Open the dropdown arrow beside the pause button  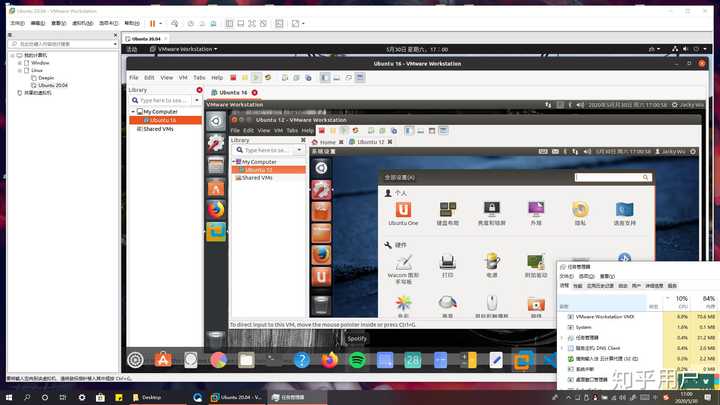tap(161, 23)
